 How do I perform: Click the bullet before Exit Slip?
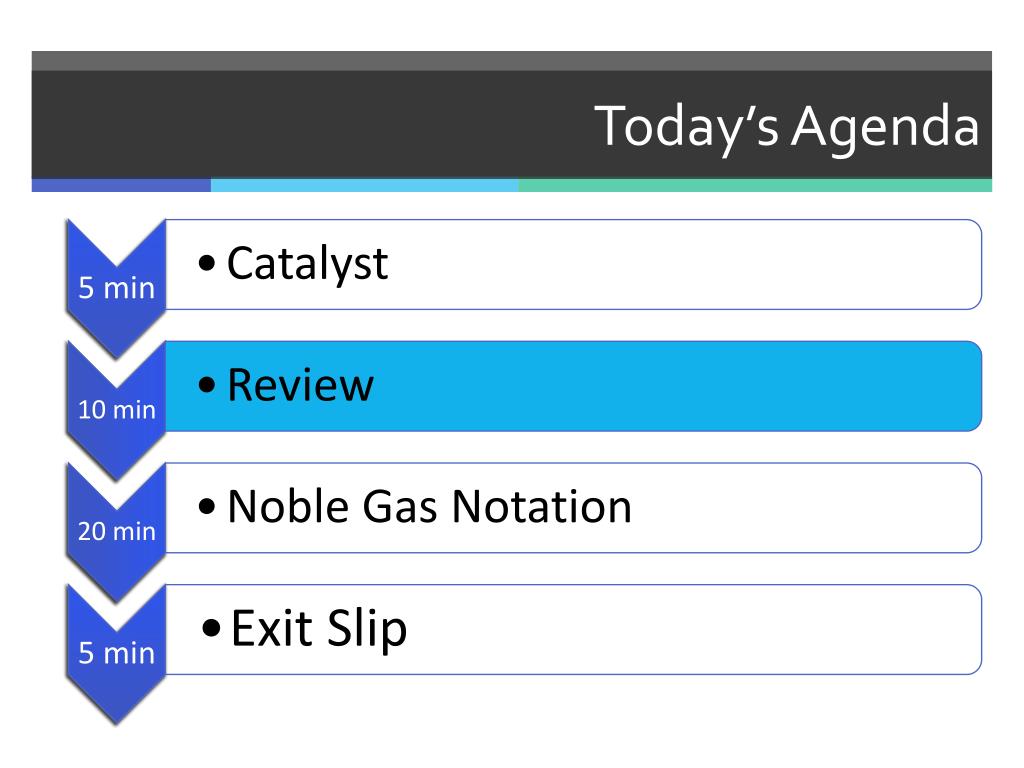tap(211, 628)
